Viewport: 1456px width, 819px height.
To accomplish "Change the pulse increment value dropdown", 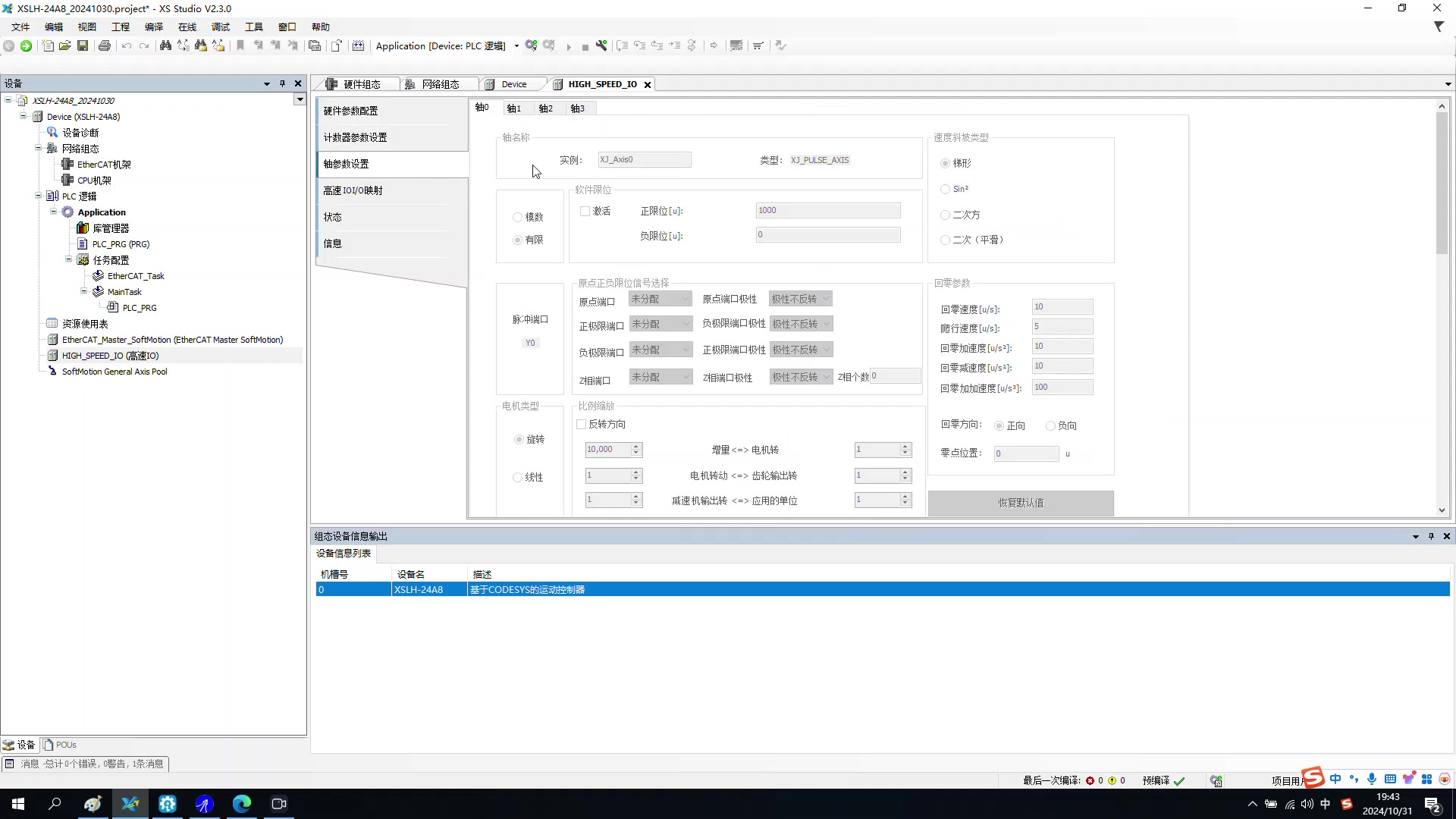I will [x=612, y=449].
